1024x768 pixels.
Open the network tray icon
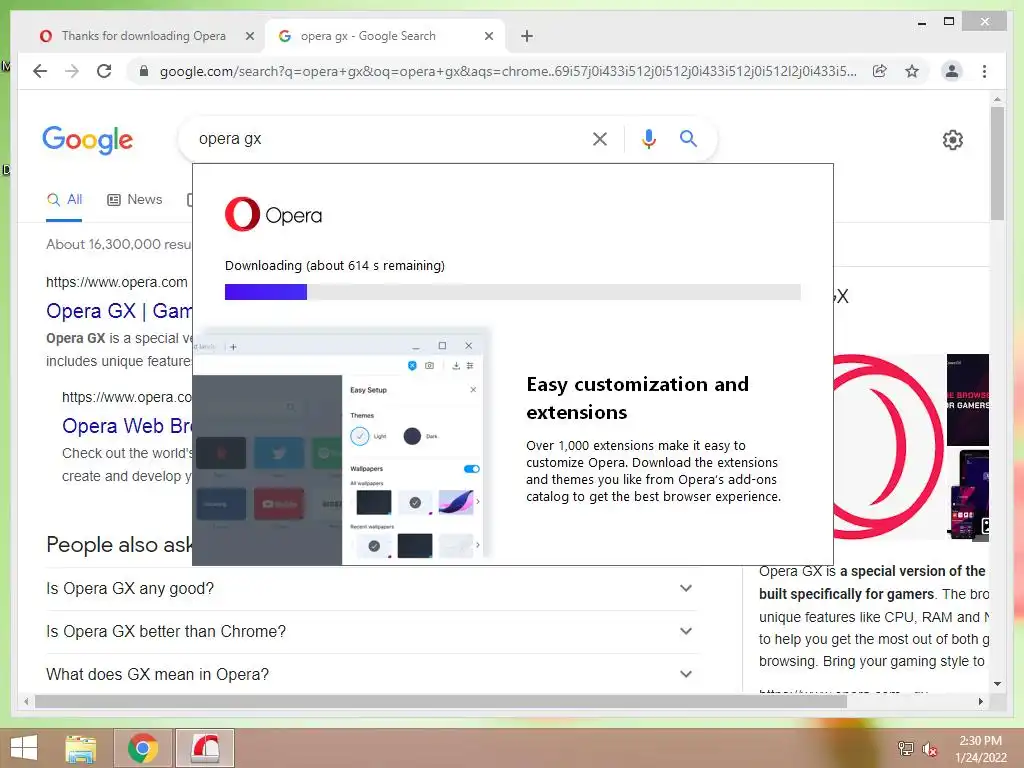coord(905,749)
